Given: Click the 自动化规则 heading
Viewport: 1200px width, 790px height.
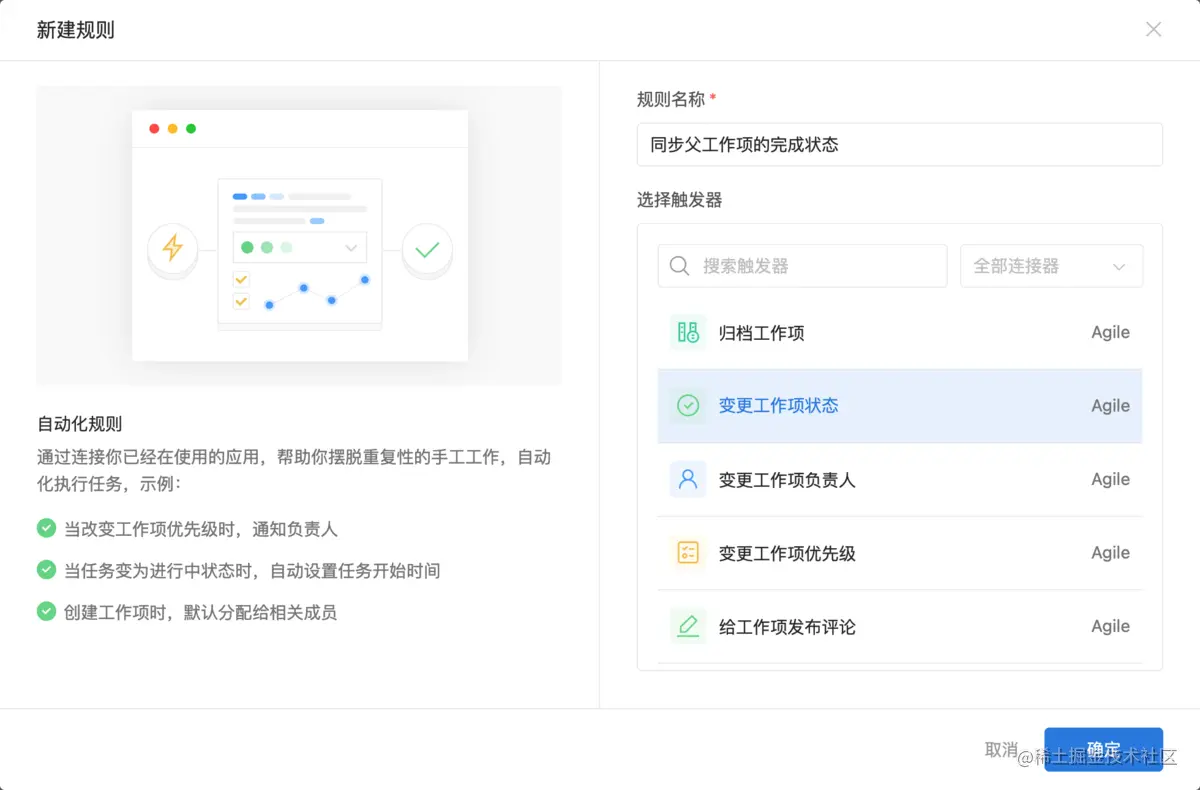Looking at the screenshot, I should click(x=79, y=424).
